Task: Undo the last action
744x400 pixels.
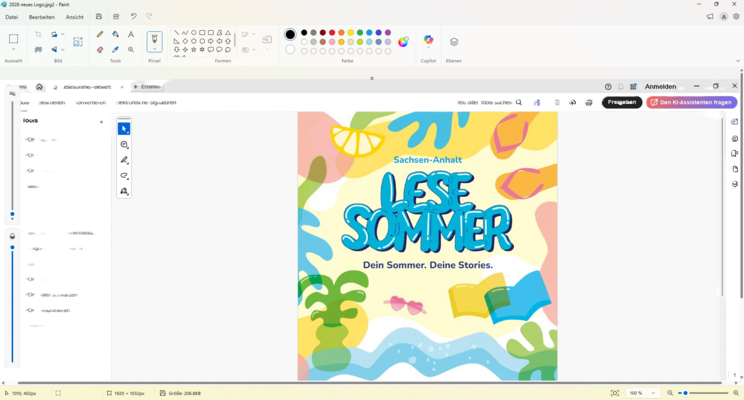Action: coord(134,17)
